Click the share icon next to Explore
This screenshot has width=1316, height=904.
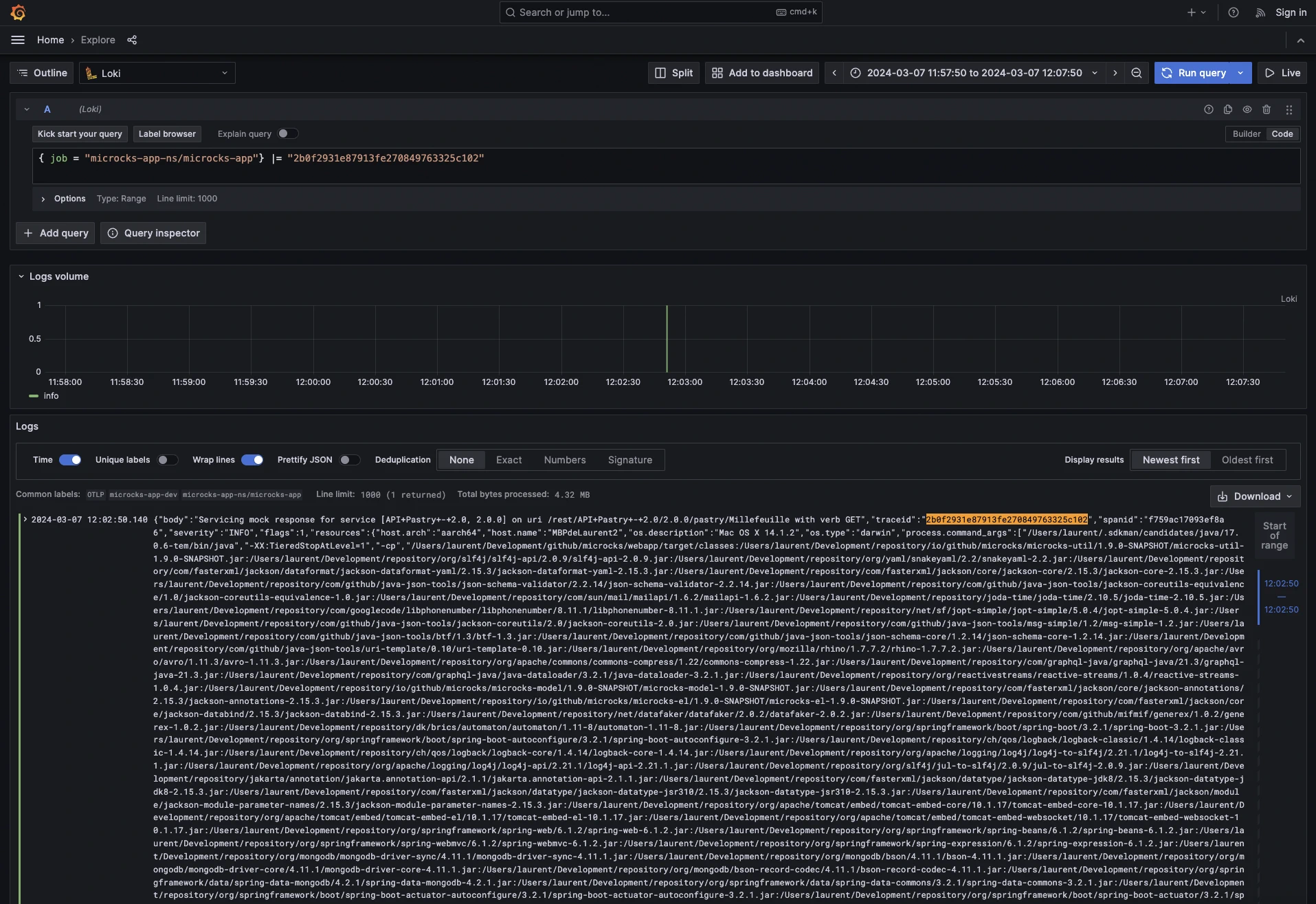point(132,40)
